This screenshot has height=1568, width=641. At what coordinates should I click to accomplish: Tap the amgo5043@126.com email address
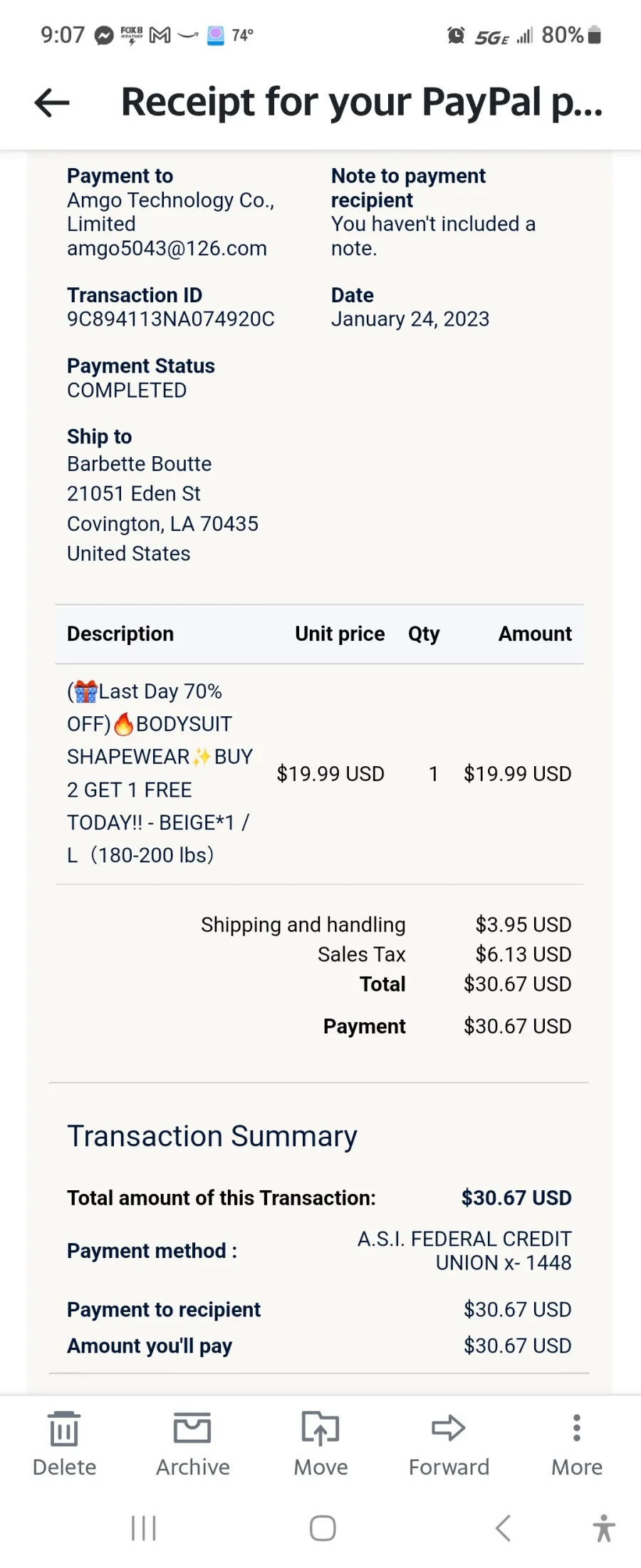pos(167,248)
